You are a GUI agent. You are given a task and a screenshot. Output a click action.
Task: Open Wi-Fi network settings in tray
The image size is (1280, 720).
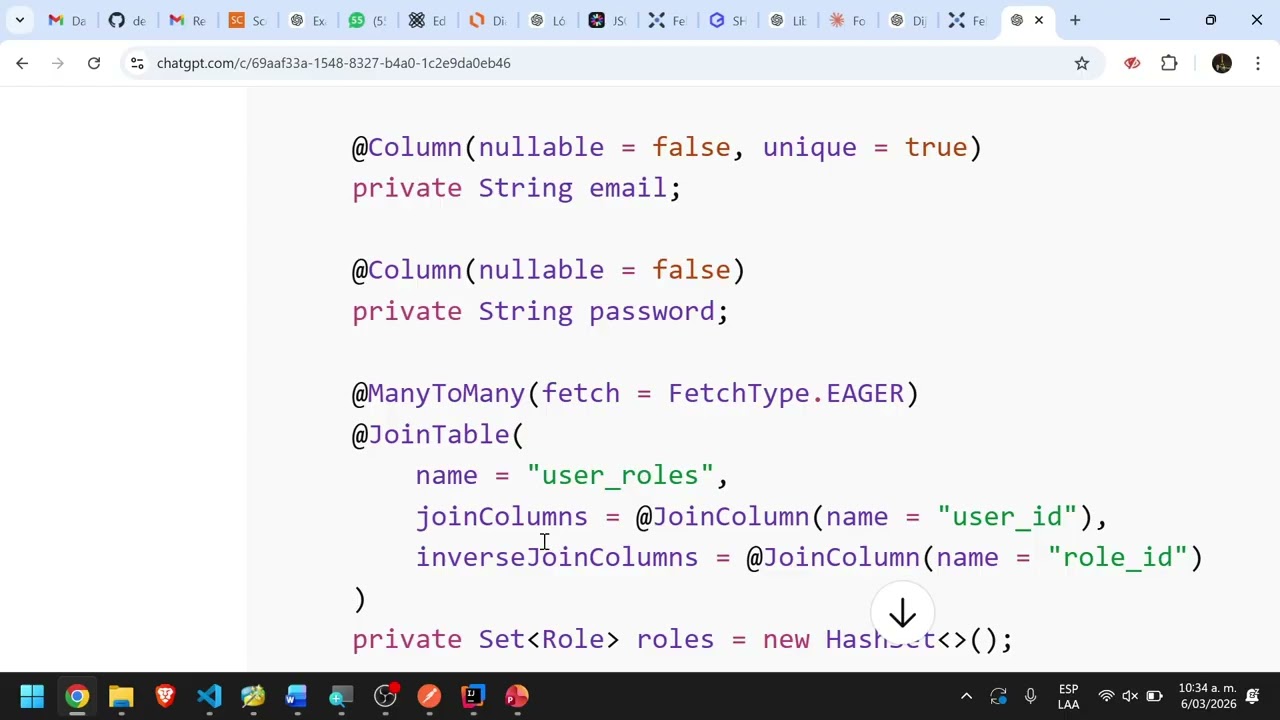click(x=1106, y=696)
